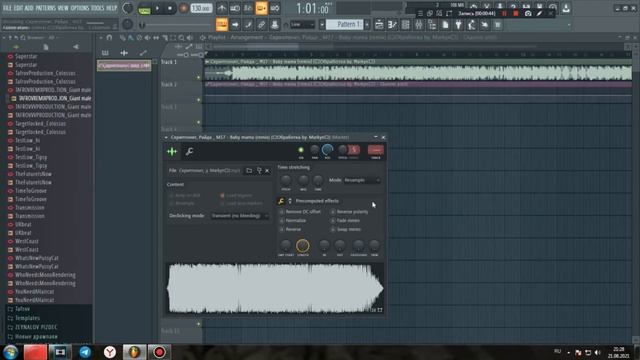Toggle the channel ON green light
The width and height of the screenshot is (640, 360).
tap(301, 150)
